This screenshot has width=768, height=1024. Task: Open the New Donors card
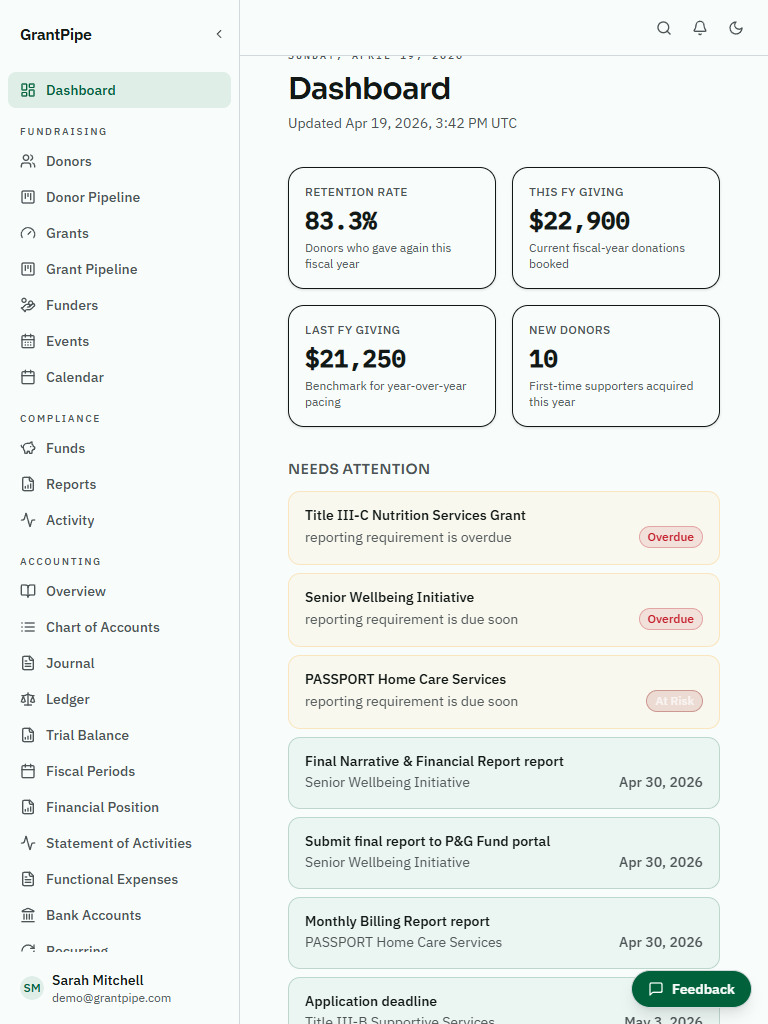point(616,366)
